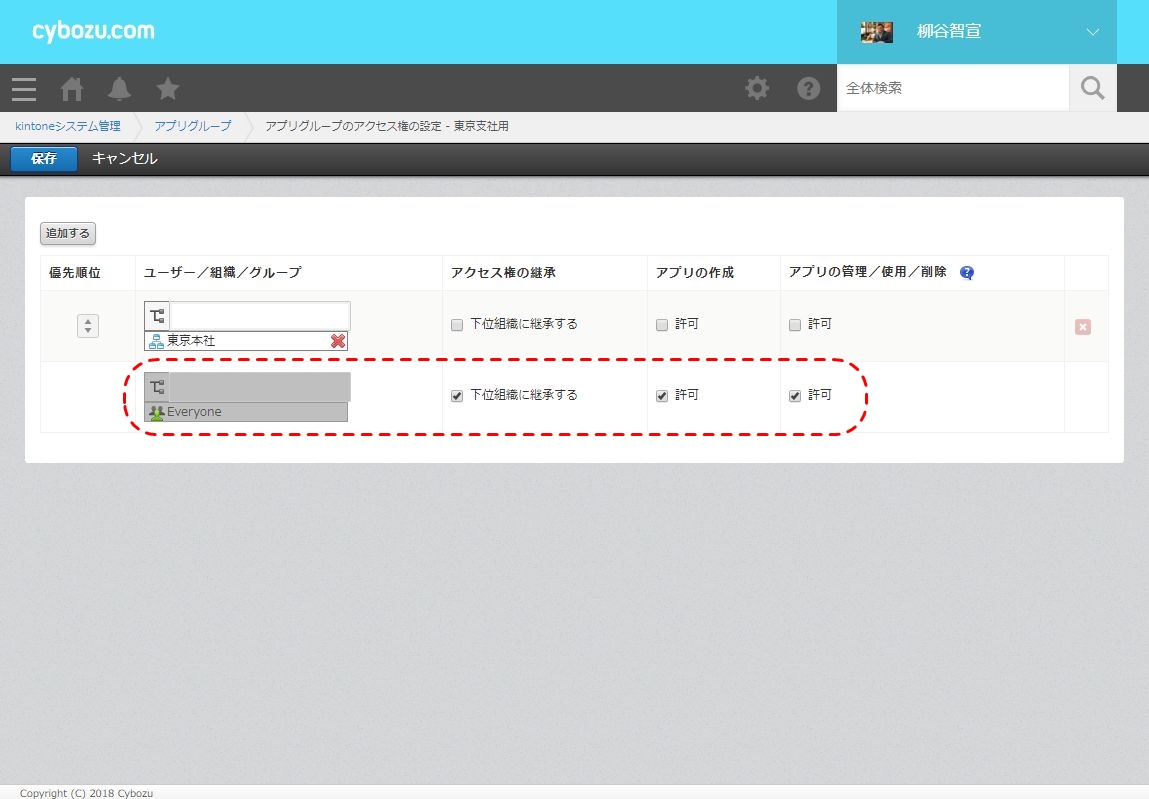The image size is (1149, 799).
Task: Go to the home portal icon
Action: (72, 89)
